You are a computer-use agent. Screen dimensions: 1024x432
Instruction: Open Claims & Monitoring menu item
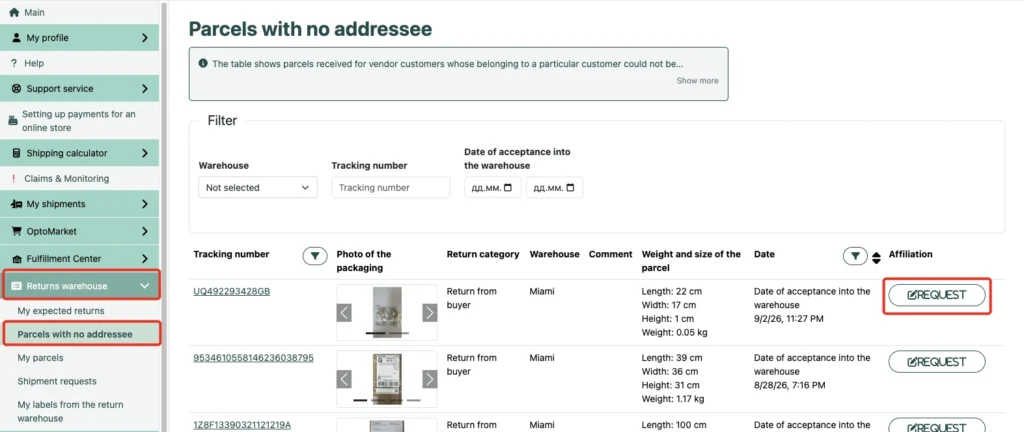tap(67, 179)
